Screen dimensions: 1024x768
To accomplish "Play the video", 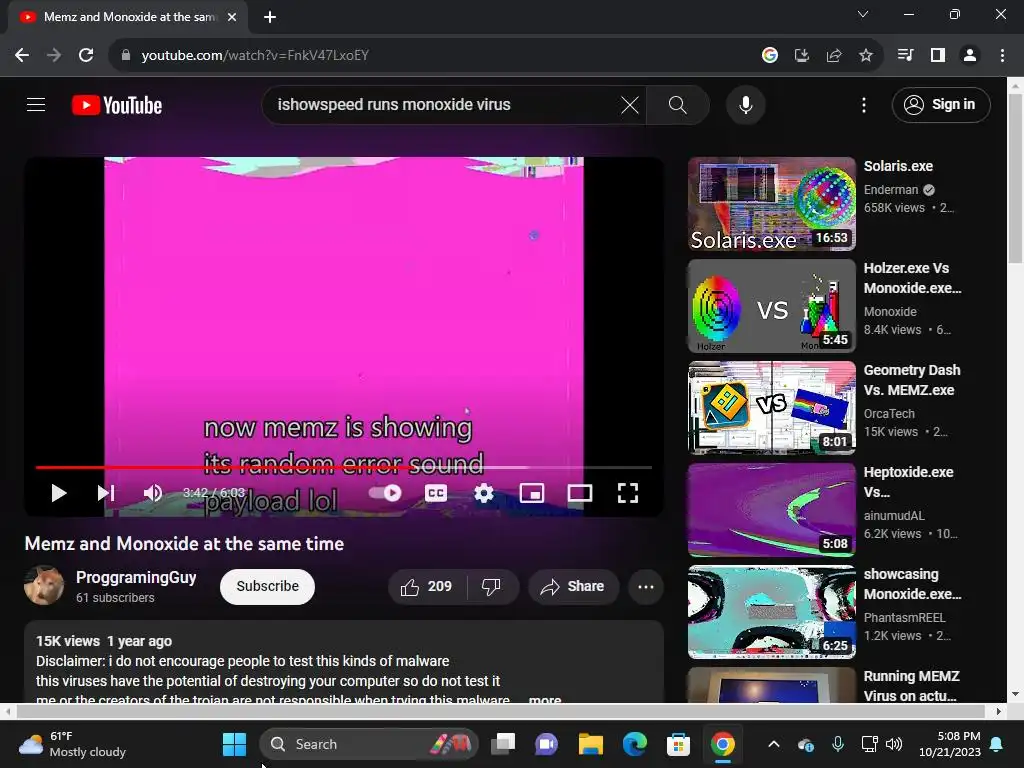I will (x=59, y=493).
